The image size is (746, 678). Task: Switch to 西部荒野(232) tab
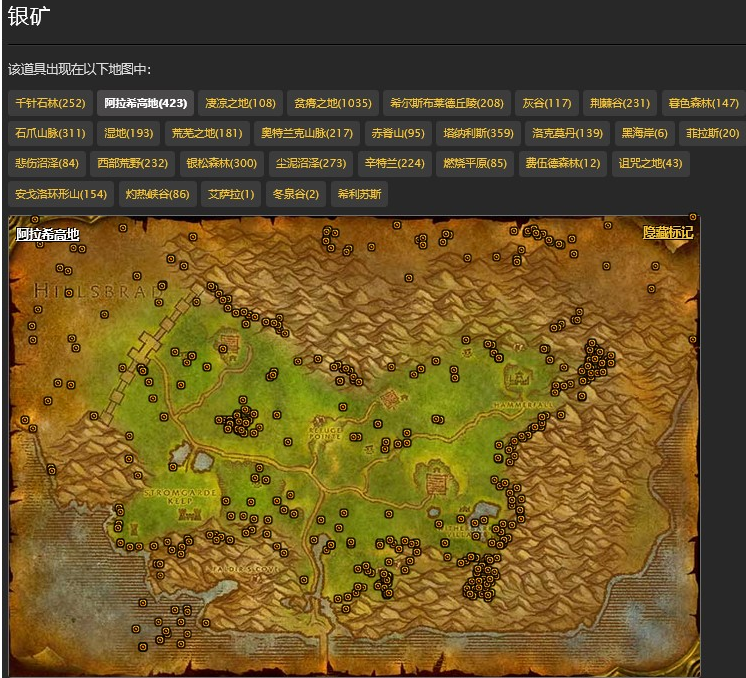[x=133, y=164]
